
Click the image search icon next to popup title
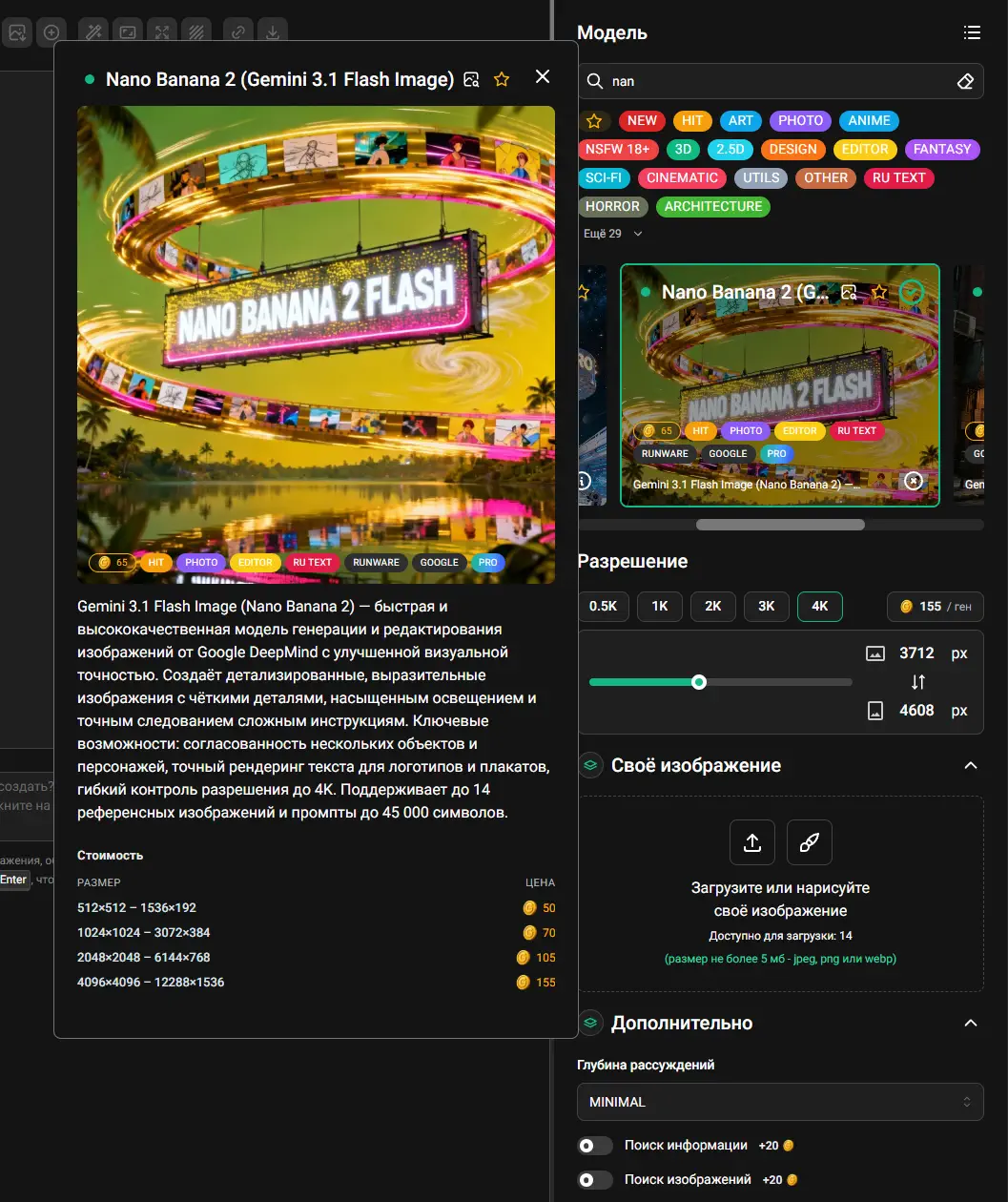(x=471, y=79)
